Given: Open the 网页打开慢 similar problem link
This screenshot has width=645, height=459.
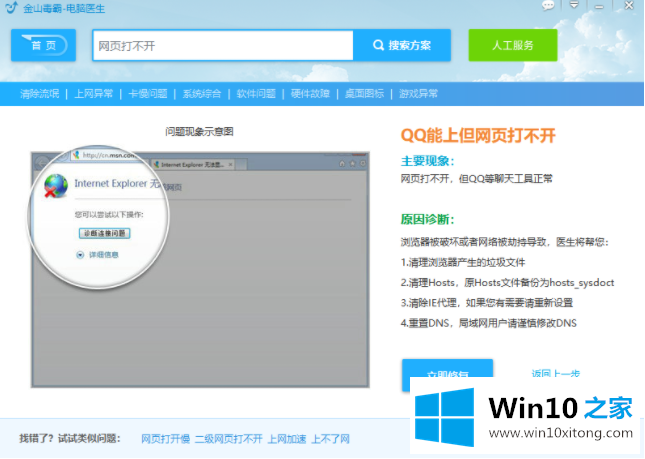Looking at the screenshot, I should pyautogui.click(x=165, y=439).
